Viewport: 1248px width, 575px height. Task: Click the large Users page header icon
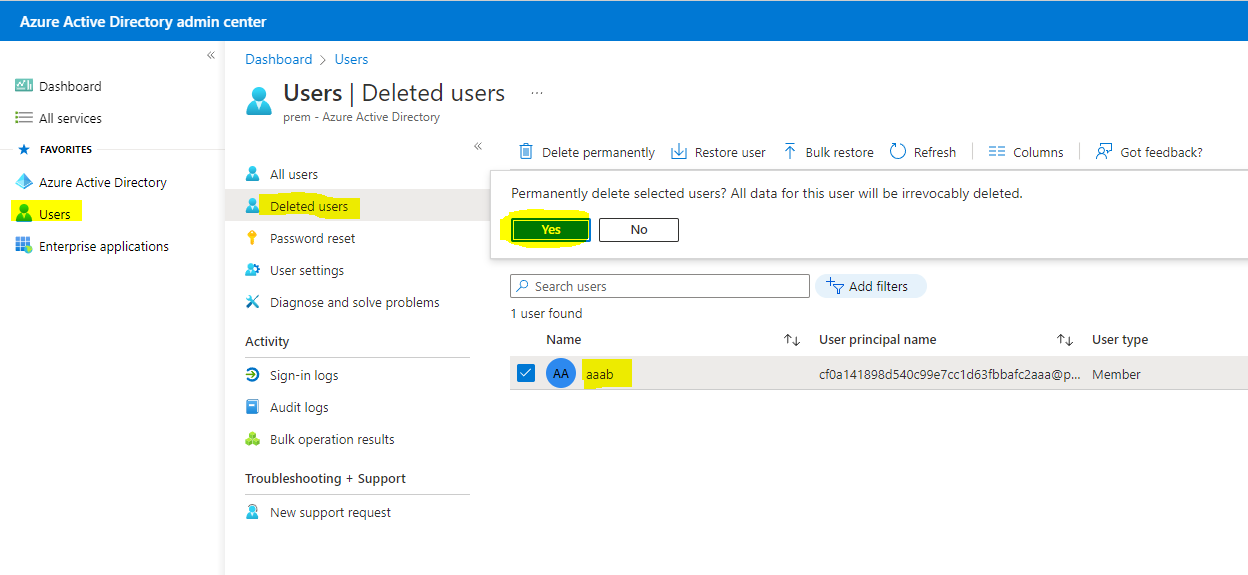(x=259, y=101)
